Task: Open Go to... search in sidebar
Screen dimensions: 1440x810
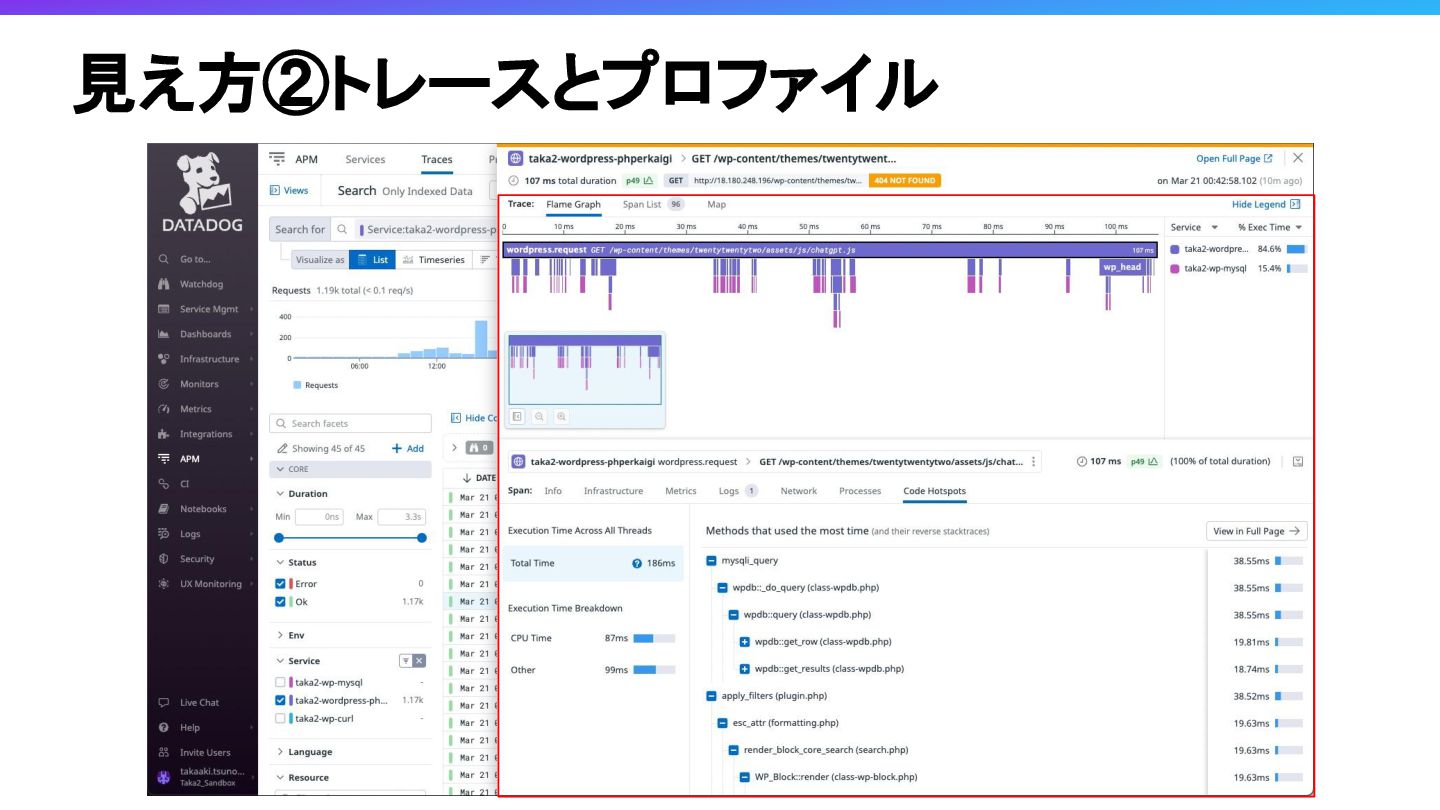Action: 195,259
